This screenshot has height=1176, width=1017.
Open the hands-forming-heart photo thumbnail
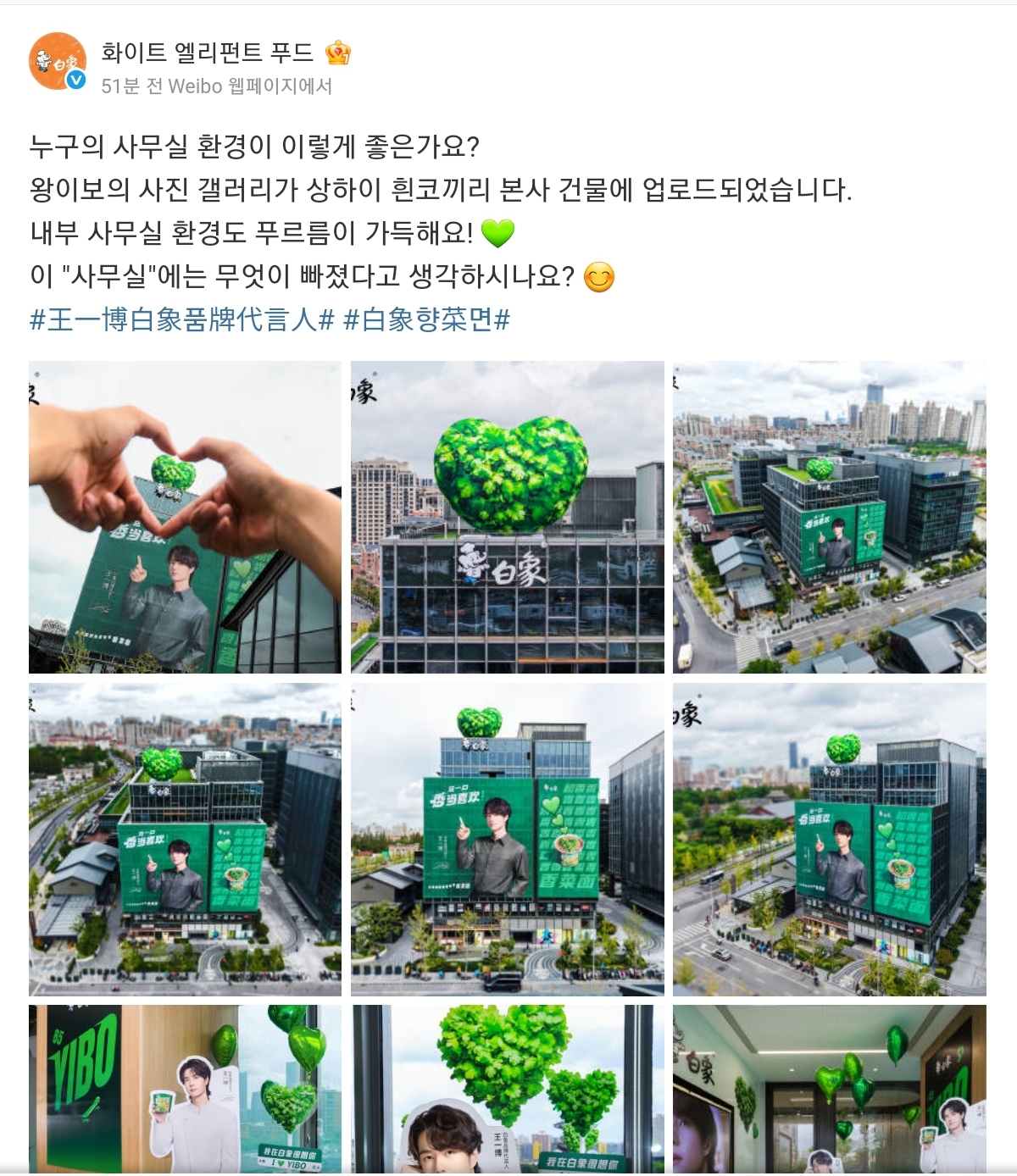185,518
